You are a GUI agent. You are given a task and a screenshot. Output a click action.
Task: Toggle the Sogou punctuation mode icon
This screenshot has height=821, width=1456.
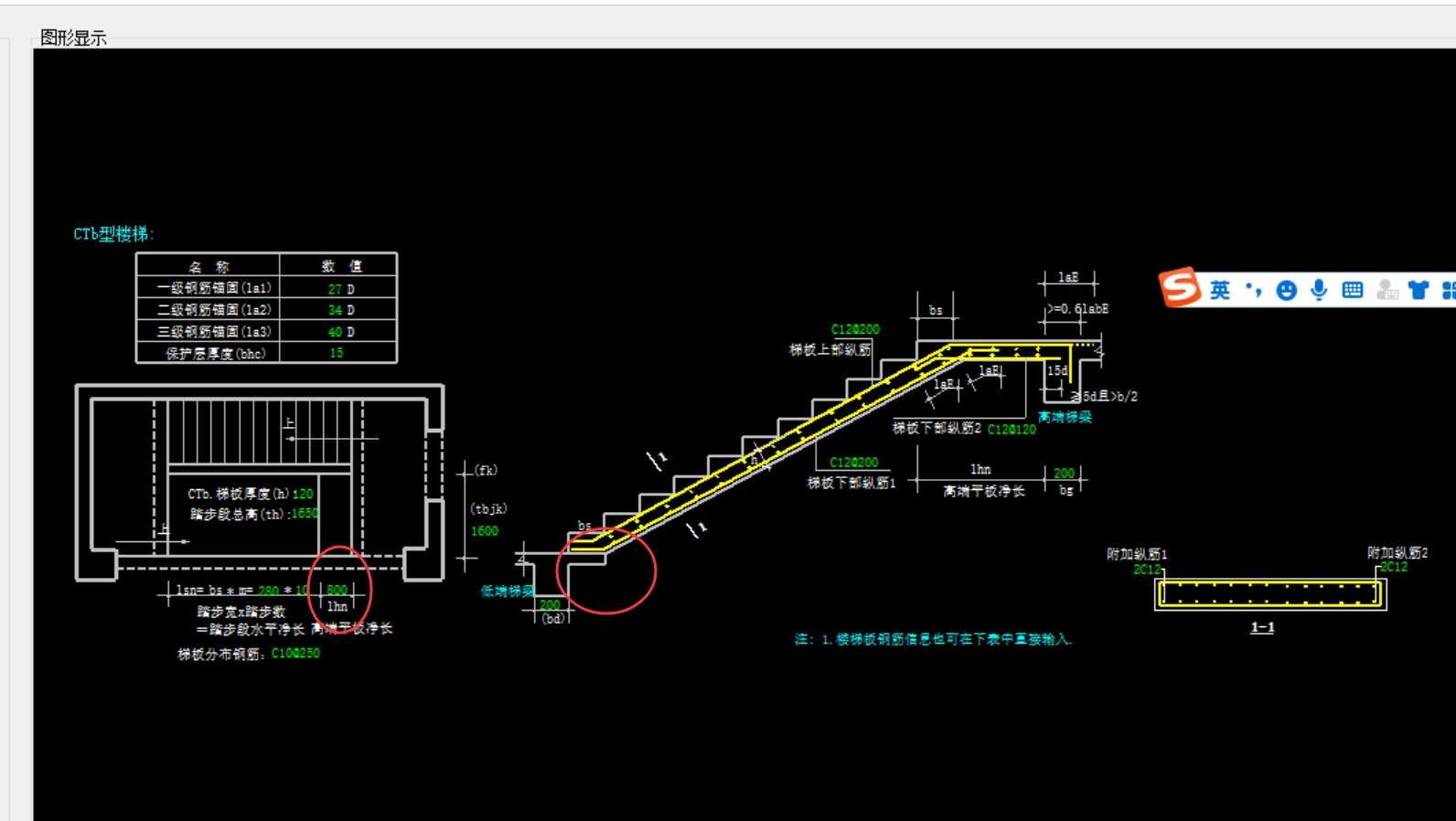click(x=1254, y=290)
